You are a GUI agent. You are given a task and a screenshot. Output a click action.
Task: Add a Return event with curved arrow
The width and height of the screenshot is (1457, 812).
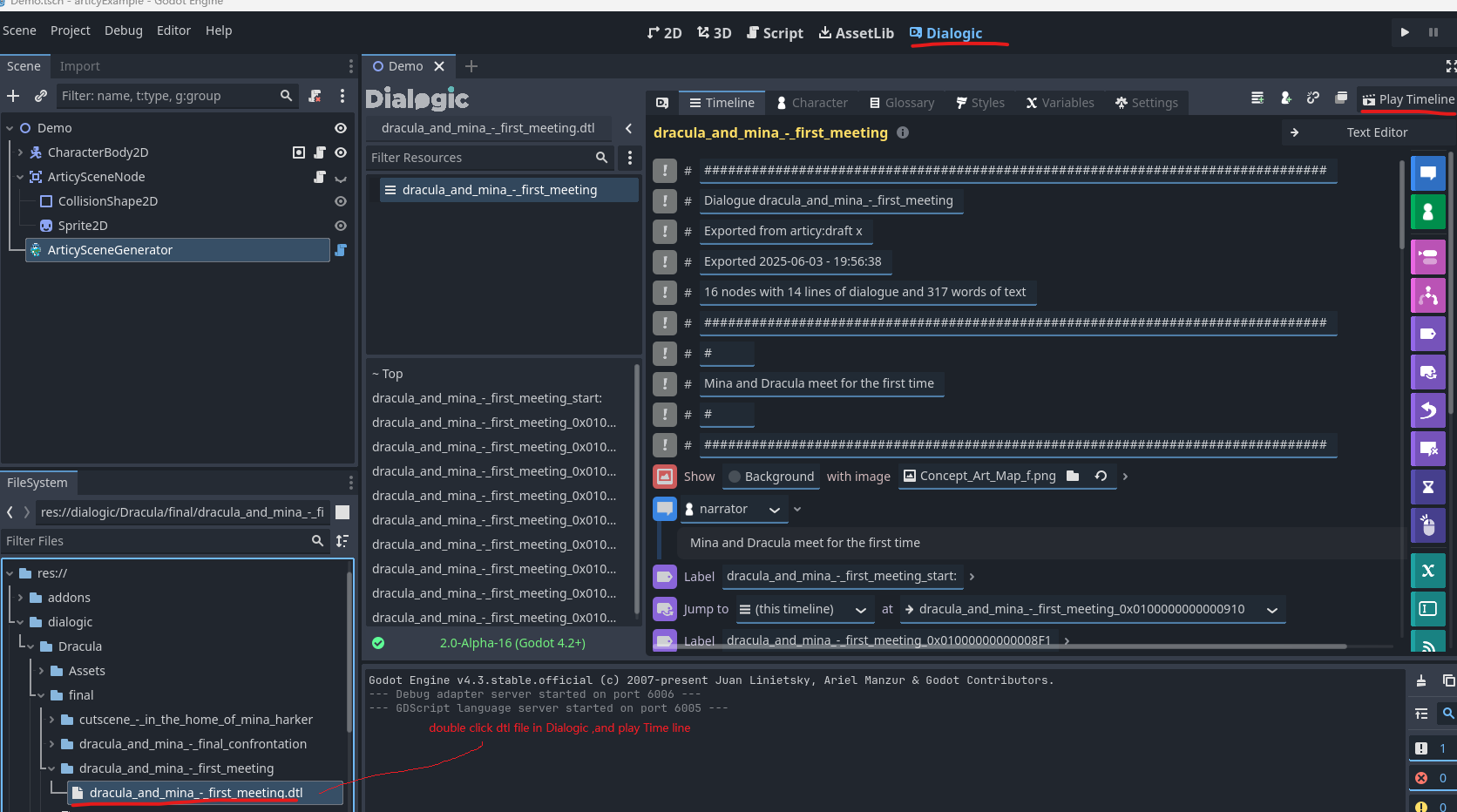point(1427,410)
